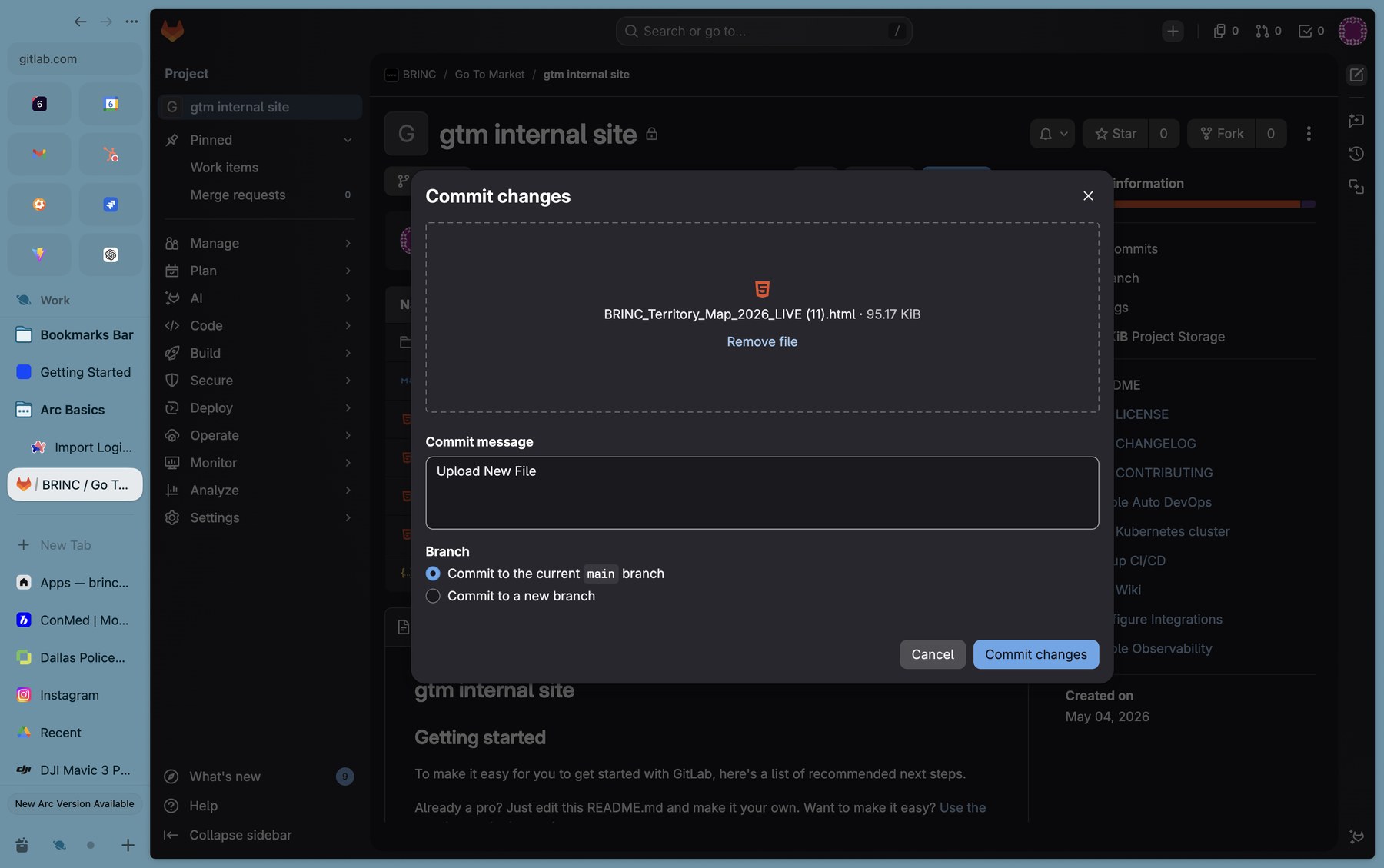Viewport: 1384px width, 868px height.
Task: Cancel the commit dialog
Action: pyautogui.click(x=932, y=654)
